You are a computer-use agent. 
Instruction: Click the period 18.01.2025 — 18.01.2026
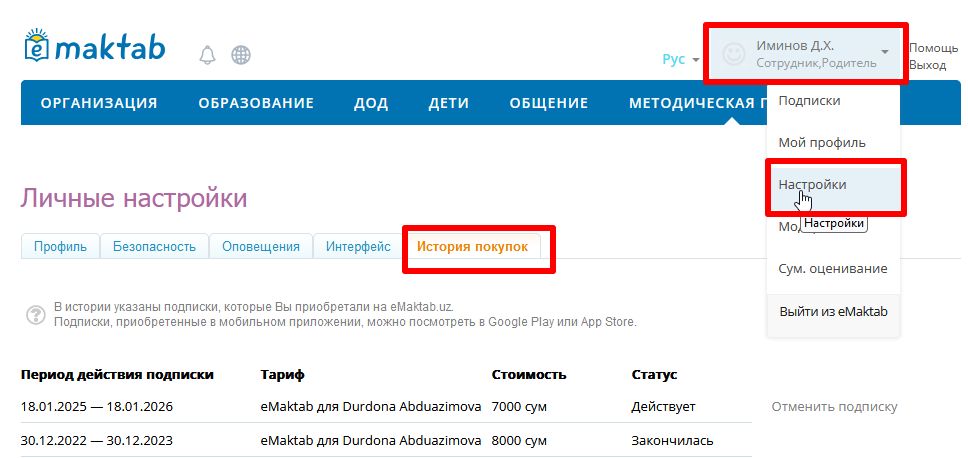click(x=97, y=407)
